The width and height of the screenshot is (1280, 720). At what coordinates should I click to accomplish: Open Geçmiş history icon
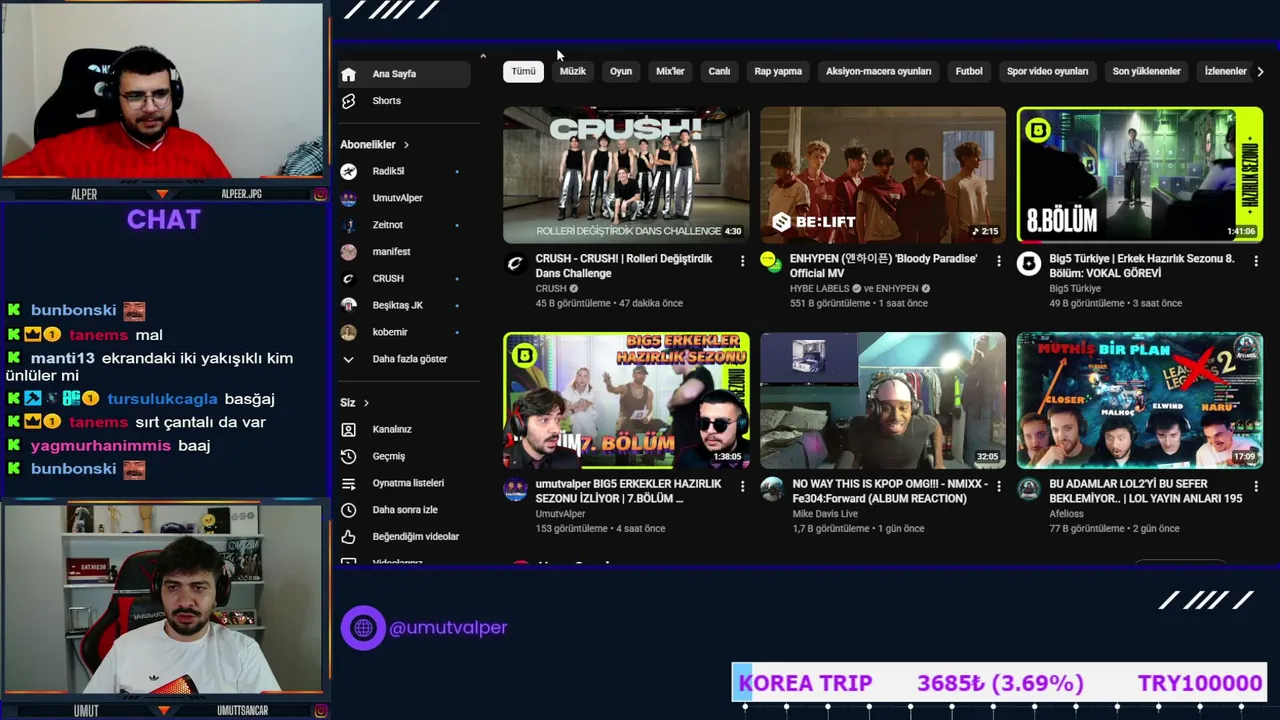[348, 456]
